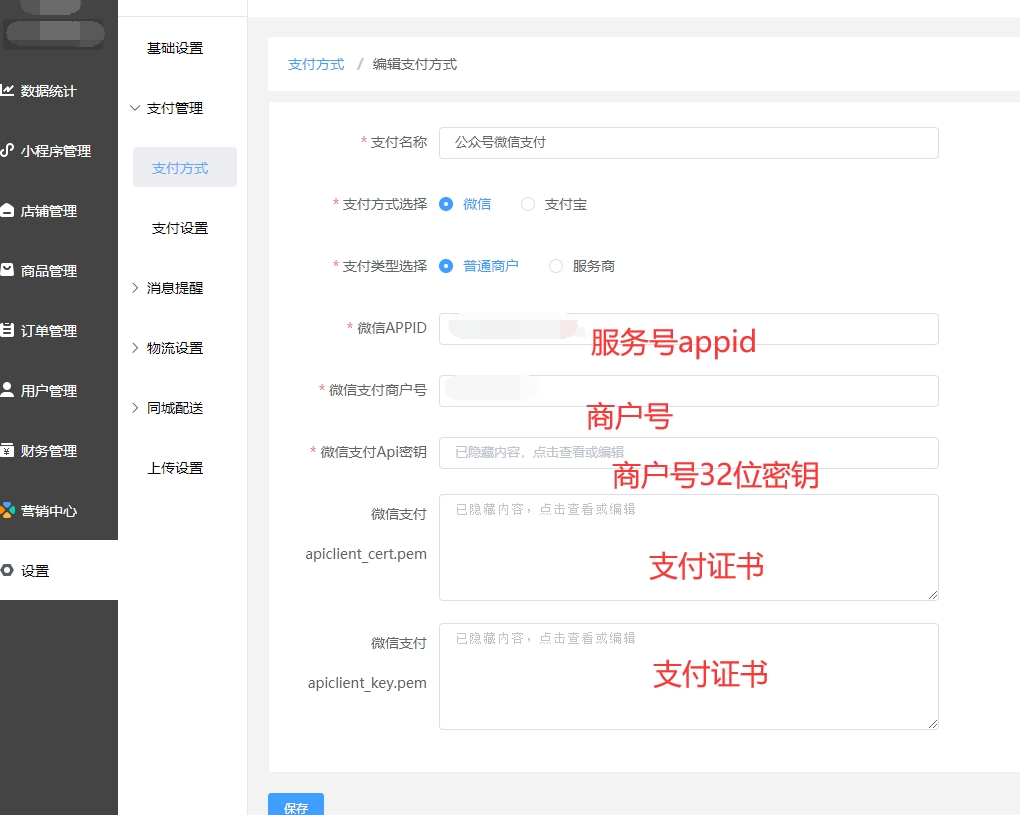Click apiclient_key.pem textarea resize handle
This screenshot has height=815, width=1020.
pyautogui.click(x=933, y=723)
